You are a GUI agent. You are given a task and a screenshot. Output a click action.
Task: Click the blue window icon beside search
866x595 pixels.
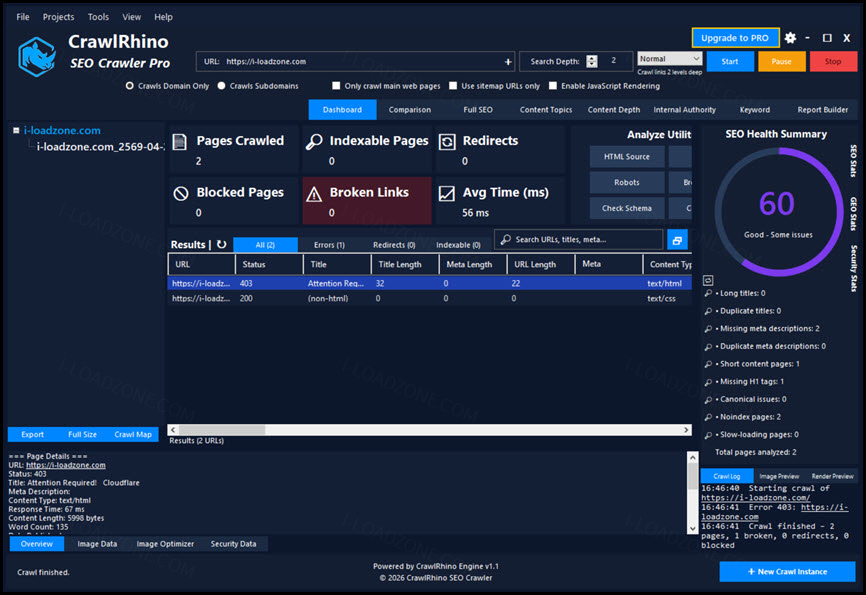click(677, 240)
